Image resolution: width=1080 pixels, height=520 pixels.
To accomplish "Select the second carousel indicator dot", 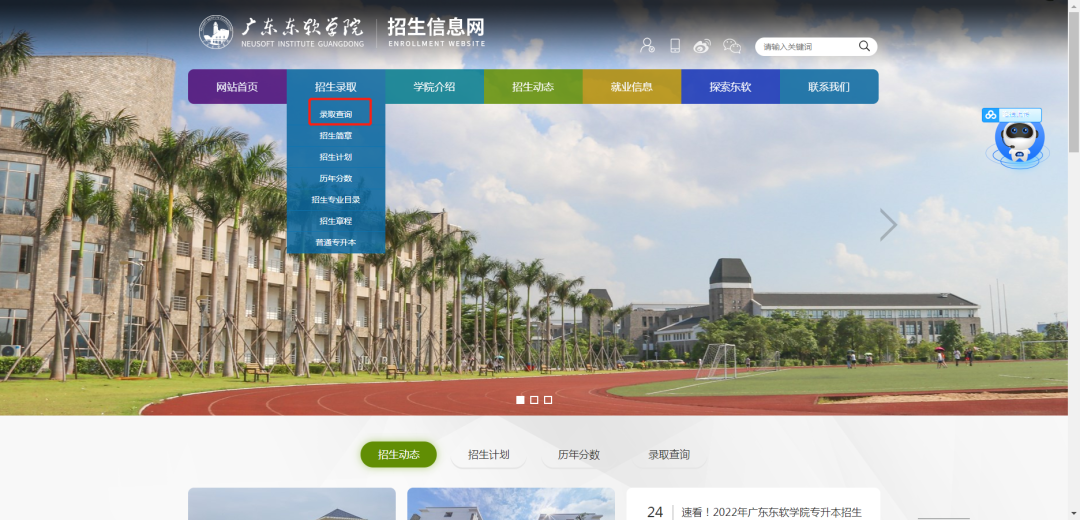I will pyautogui.click(x=534, y=400).
